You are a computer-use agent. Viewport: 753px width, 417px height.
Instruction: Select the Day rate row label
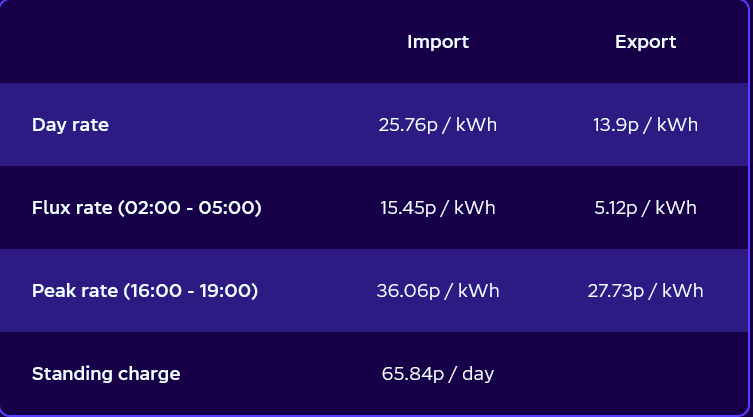[70, 125]
